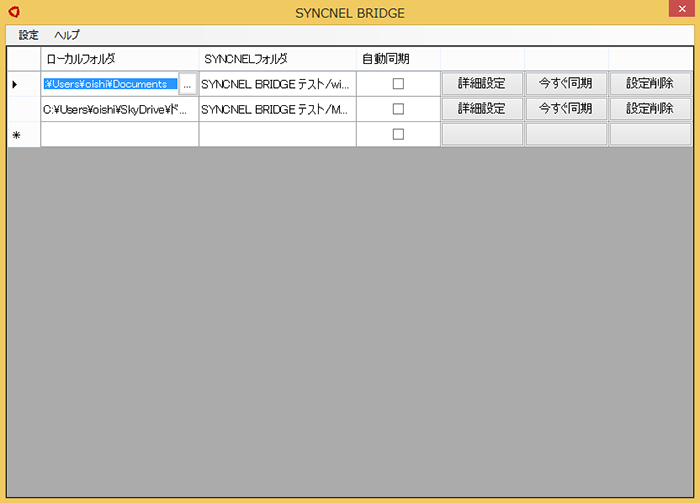Toggle 自動同期 checkbox in the new empty row
The image size is (700, 503).
398,134
